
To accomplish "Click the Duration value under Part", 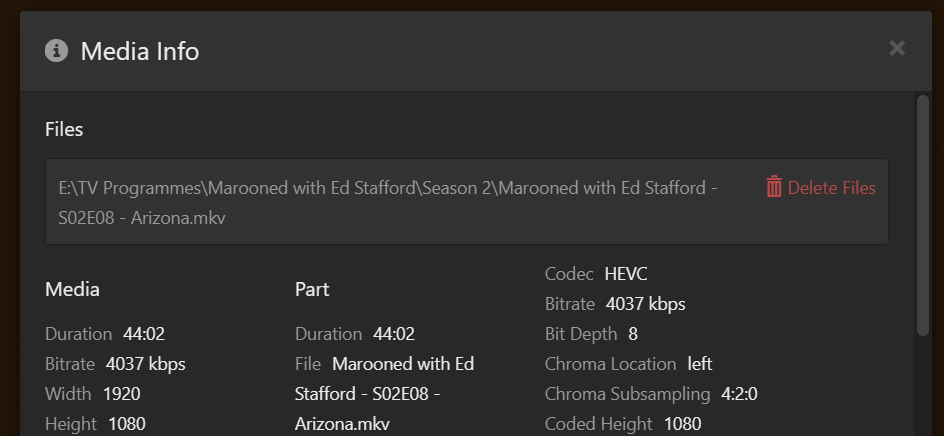I will pyautogui.click(x=394, y=334).
